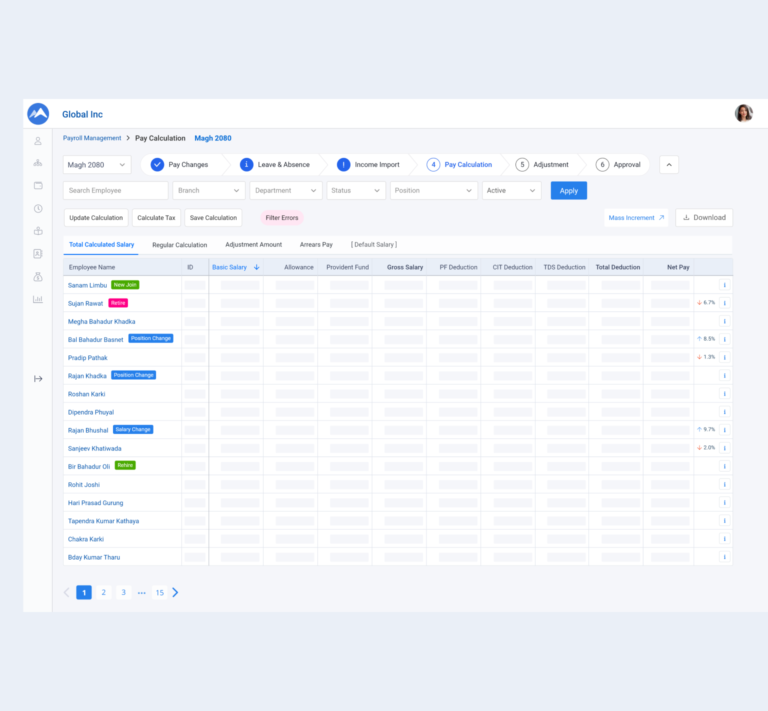
Task: Open the bar chart reports sidebar icon
Action: click(38, 299)
